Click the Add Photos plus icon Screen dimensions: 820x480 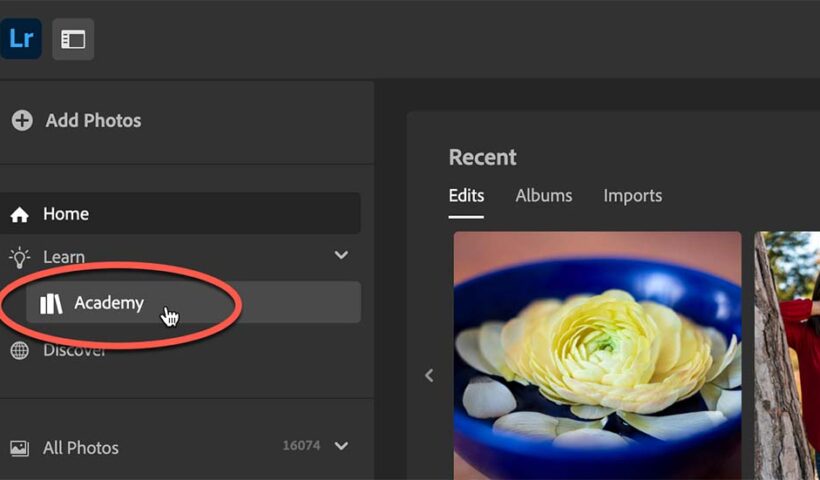click(21, 121)
